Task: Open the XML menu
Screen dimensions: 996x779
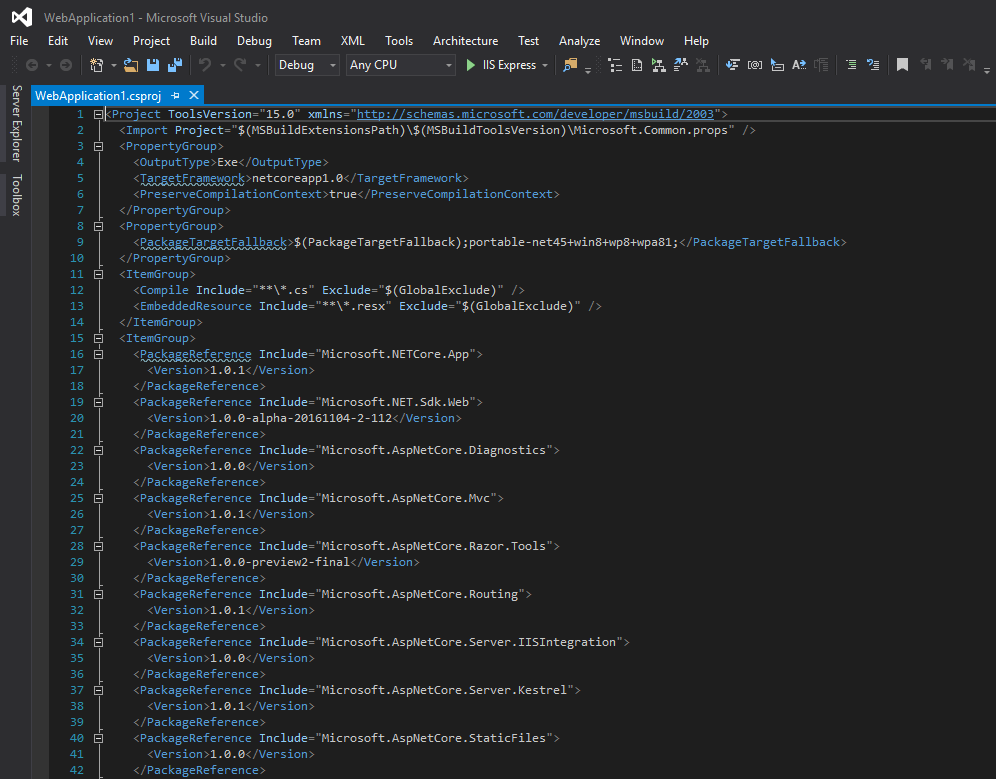Action: pyautogui.click(x=353, y=41)
